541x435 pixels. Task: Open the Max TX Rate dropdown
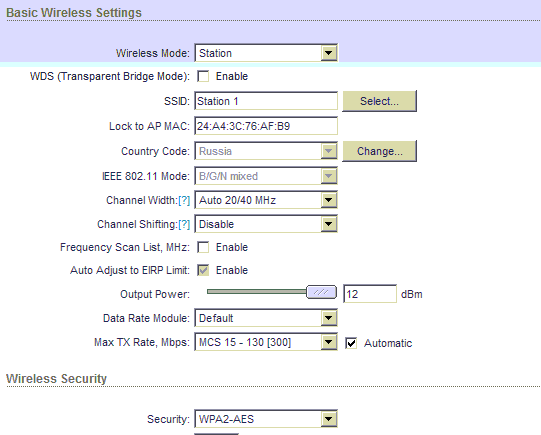(266, 342)
